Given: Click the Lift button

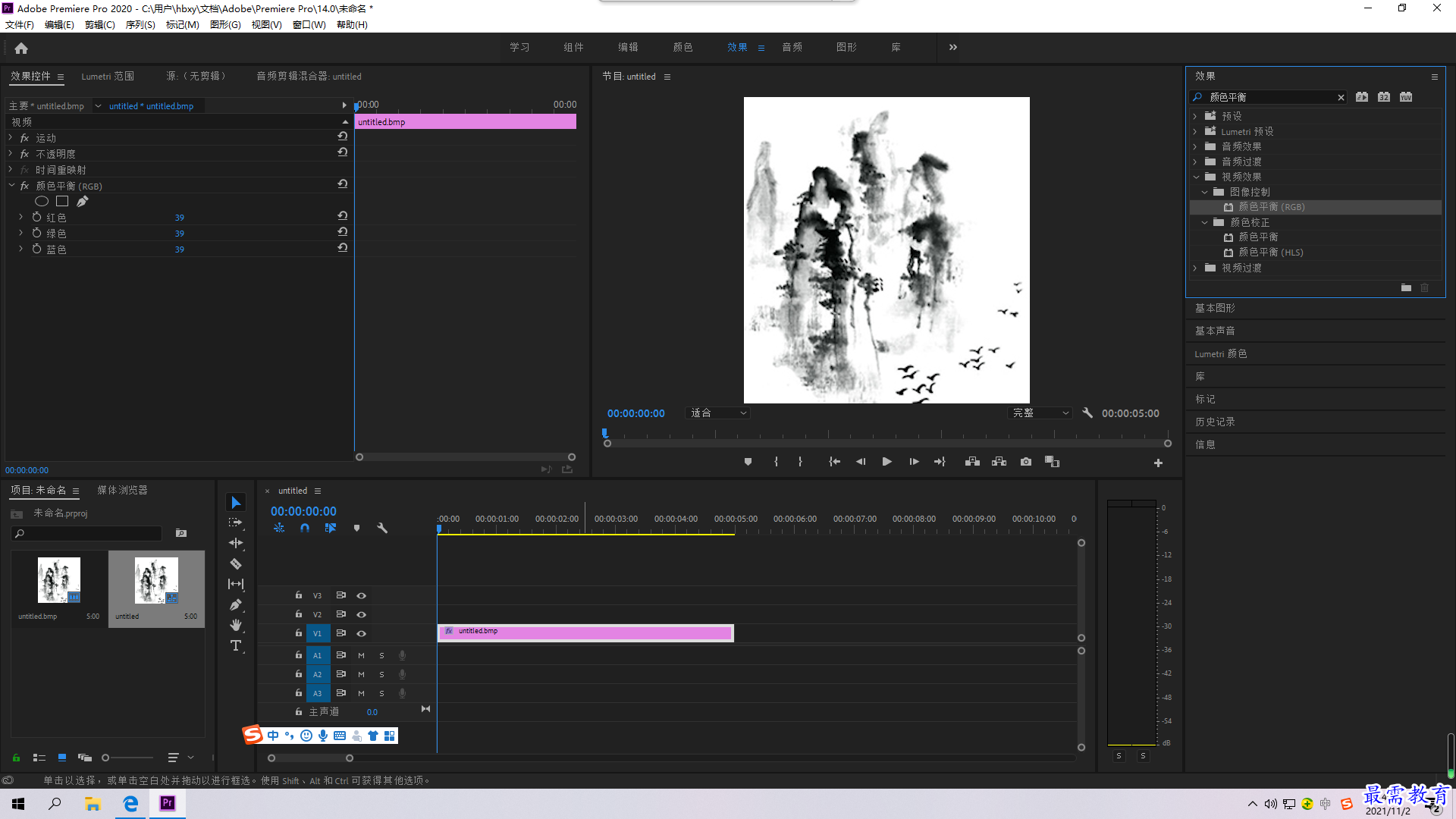Looking at the screenshot, I should point(972,462).
